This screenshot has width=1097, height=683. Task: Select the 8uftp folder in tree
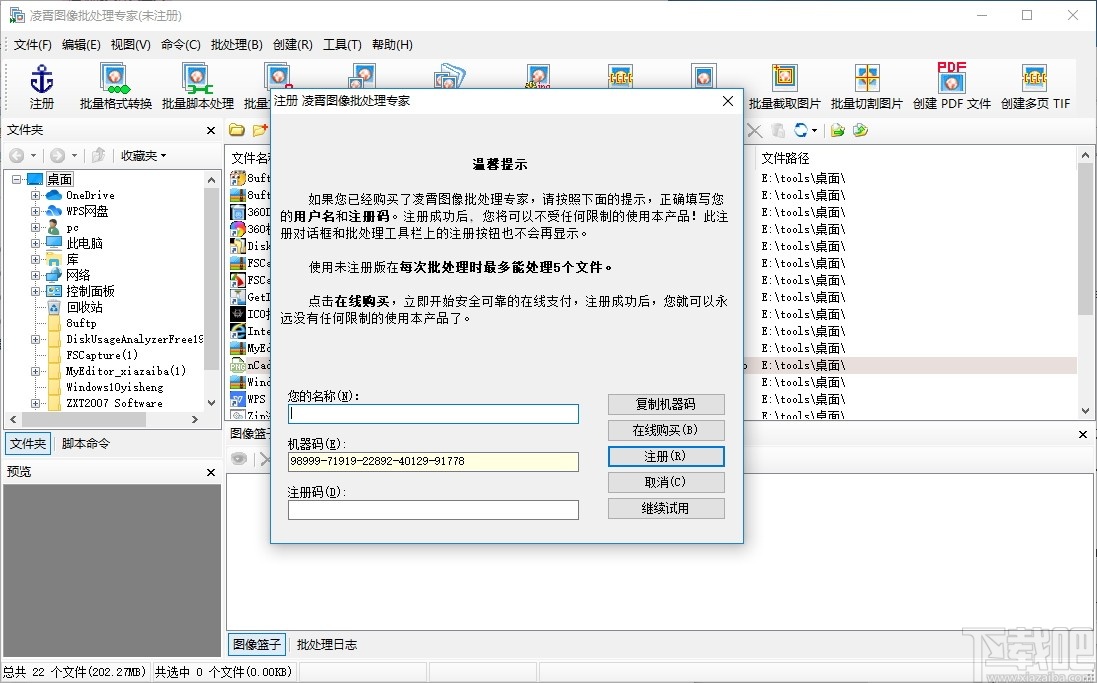81,323
